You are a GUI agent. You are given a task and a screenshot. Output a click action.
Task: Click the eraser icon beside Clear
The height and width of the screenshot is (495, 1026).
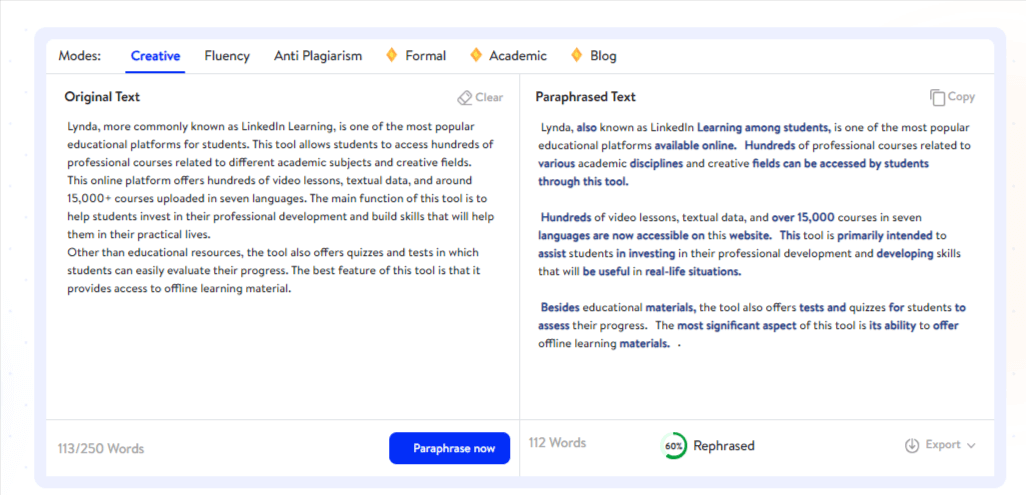coord(464,98)
